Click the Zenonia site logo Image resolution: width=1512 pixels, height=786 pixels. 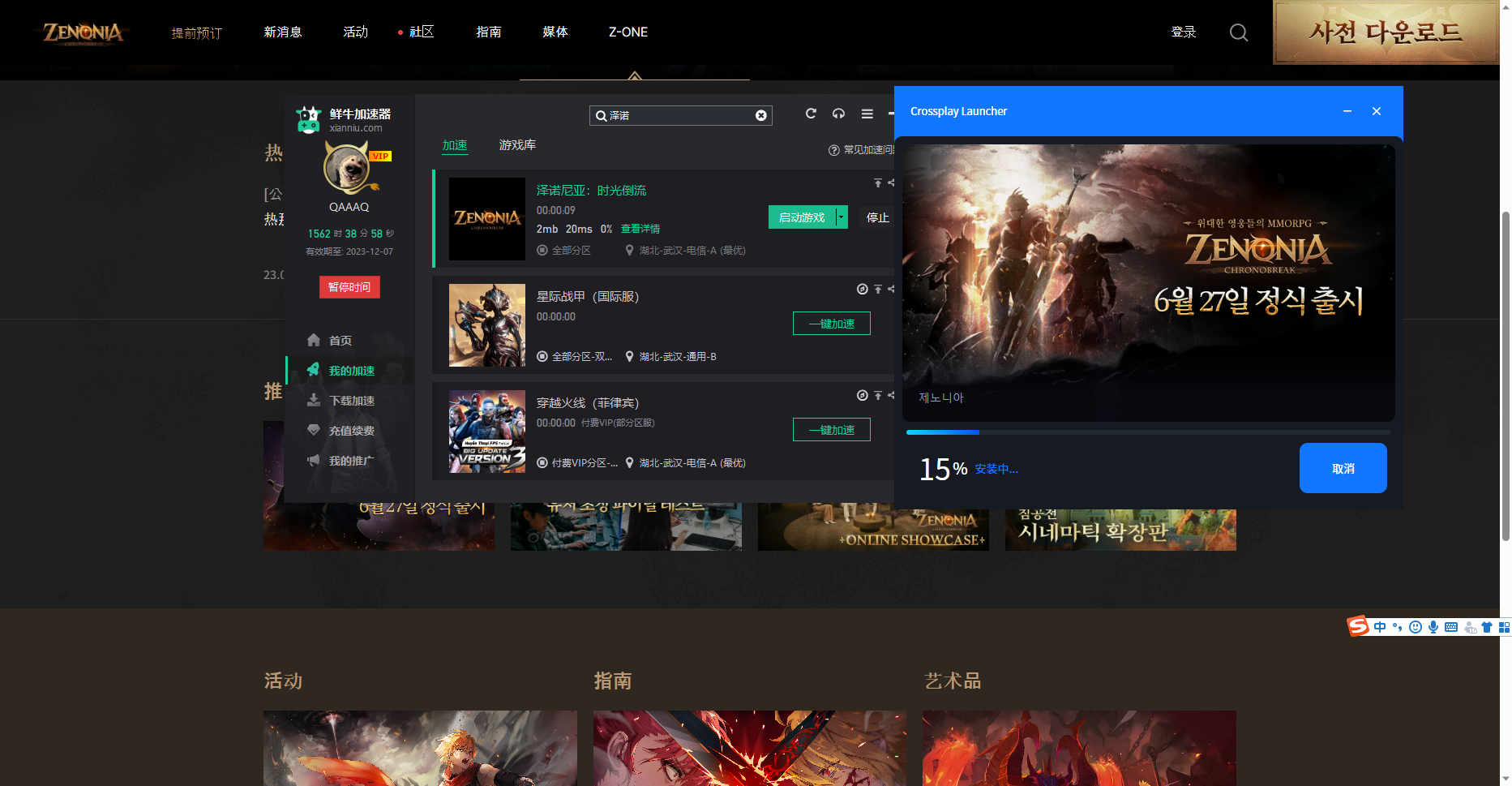[84, 32]
